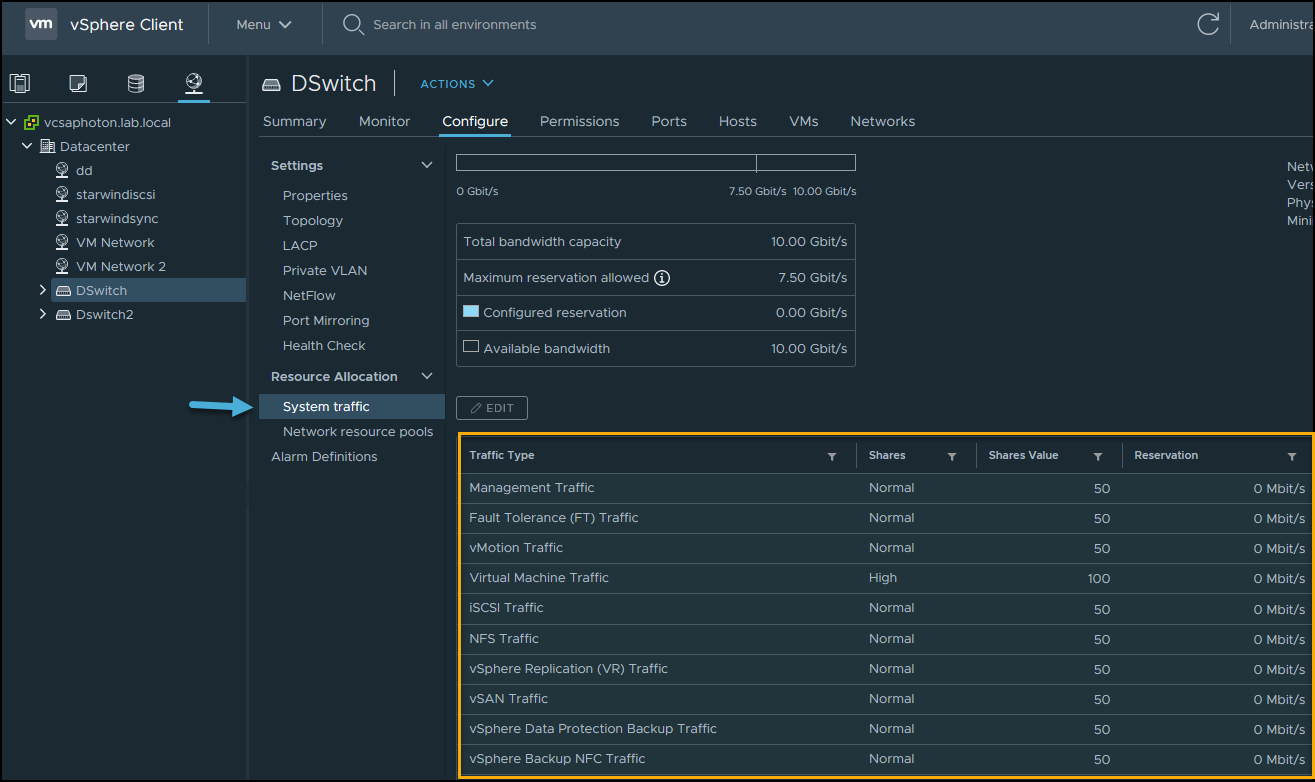Filter the Traffic Type column
Image resolution: width=1315 pixels, height=782 pixels.
click(832, 456)
